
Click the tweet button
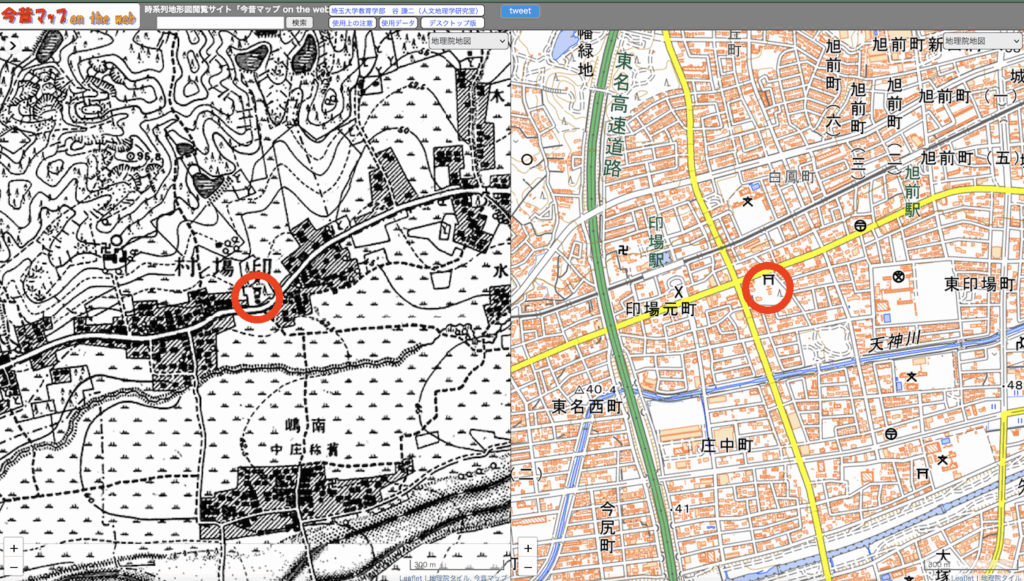coord(519,11)
